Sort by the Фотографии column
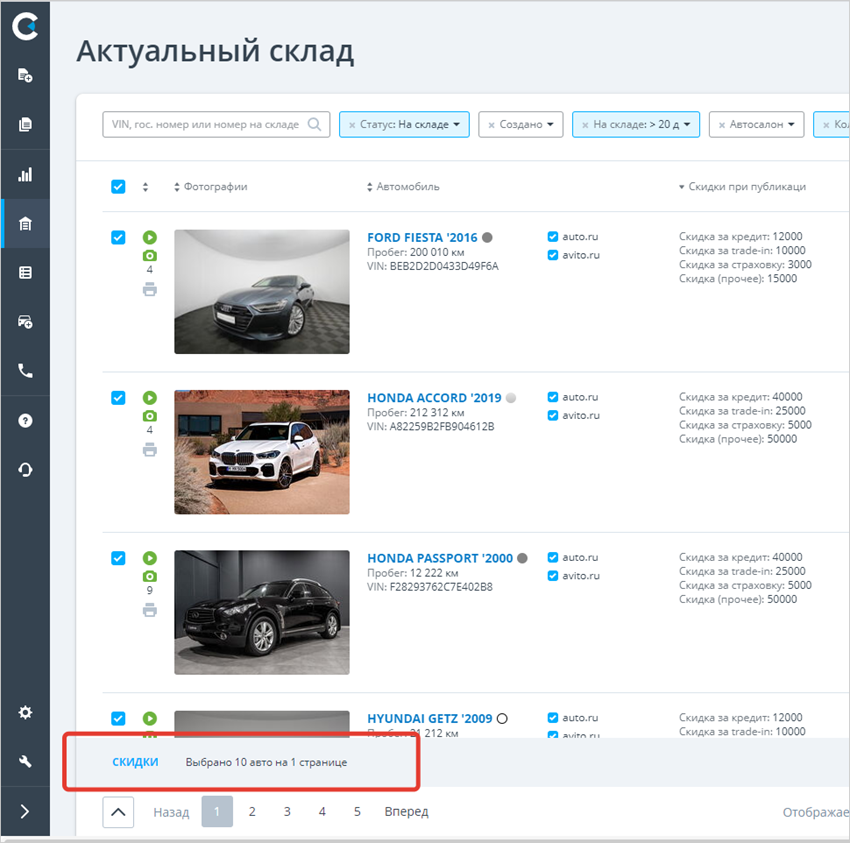 (x=210, y=186)
